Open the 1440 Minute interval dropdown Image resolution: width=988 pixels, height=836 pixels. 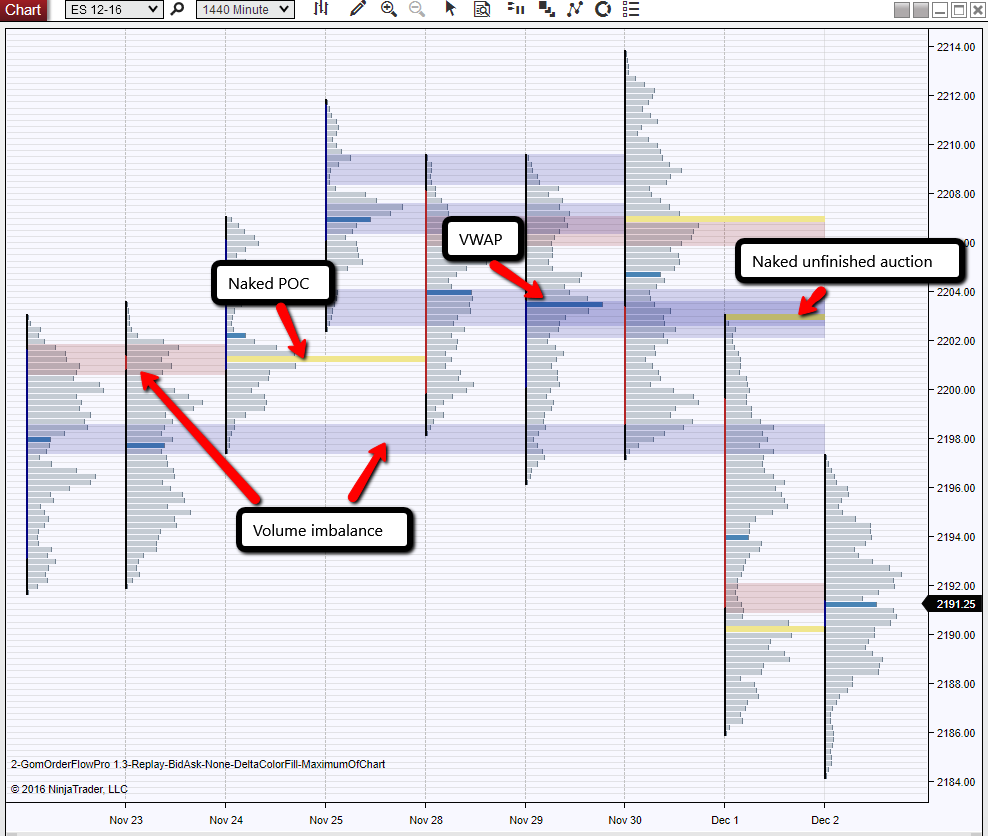tap(245, 9)
